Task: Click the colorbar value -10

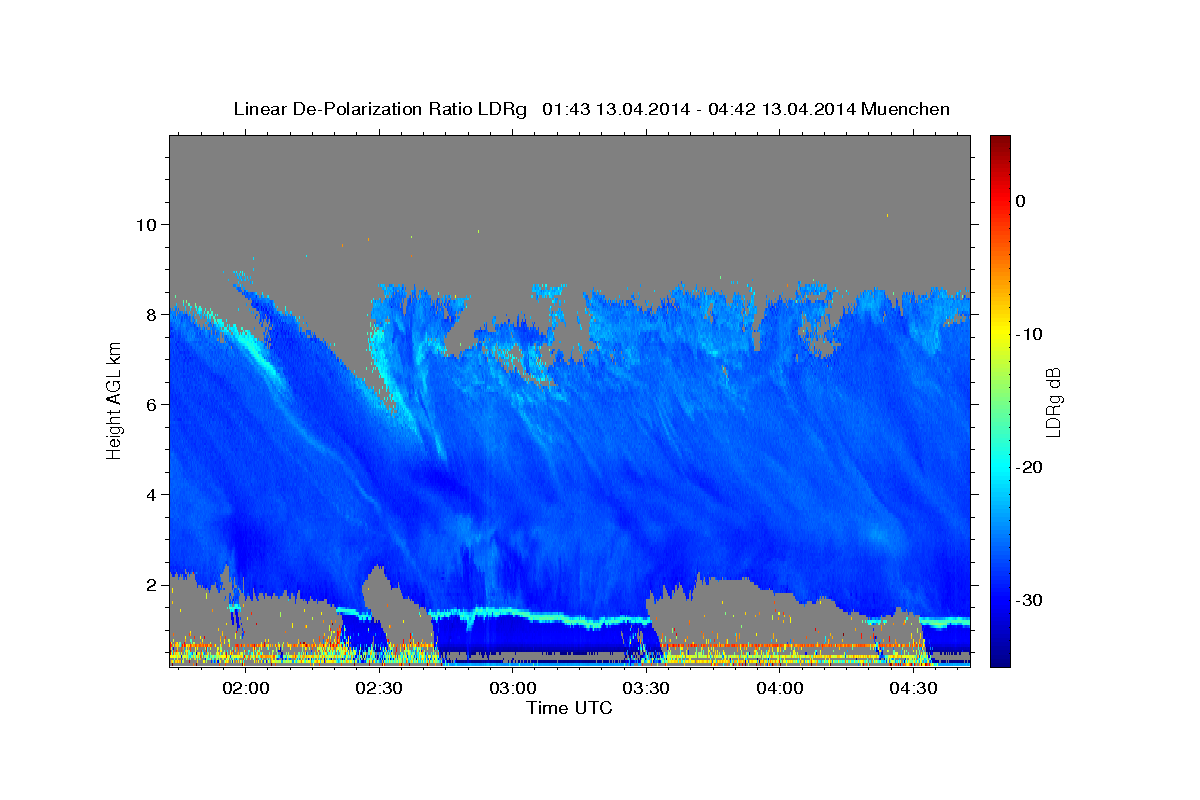Action: coord(1030,334)
